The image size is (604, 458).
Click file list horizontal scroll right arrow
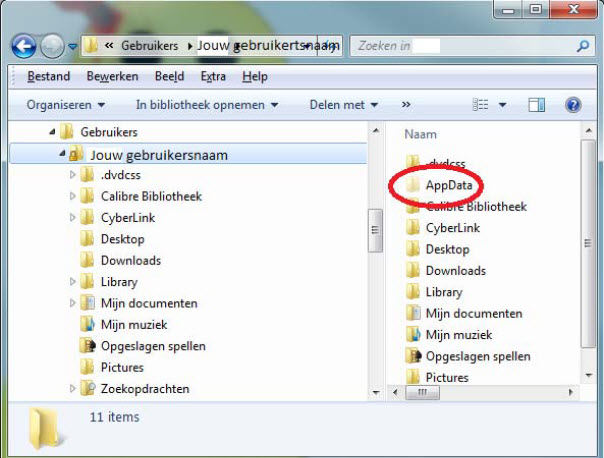click(x=571, y=392)
